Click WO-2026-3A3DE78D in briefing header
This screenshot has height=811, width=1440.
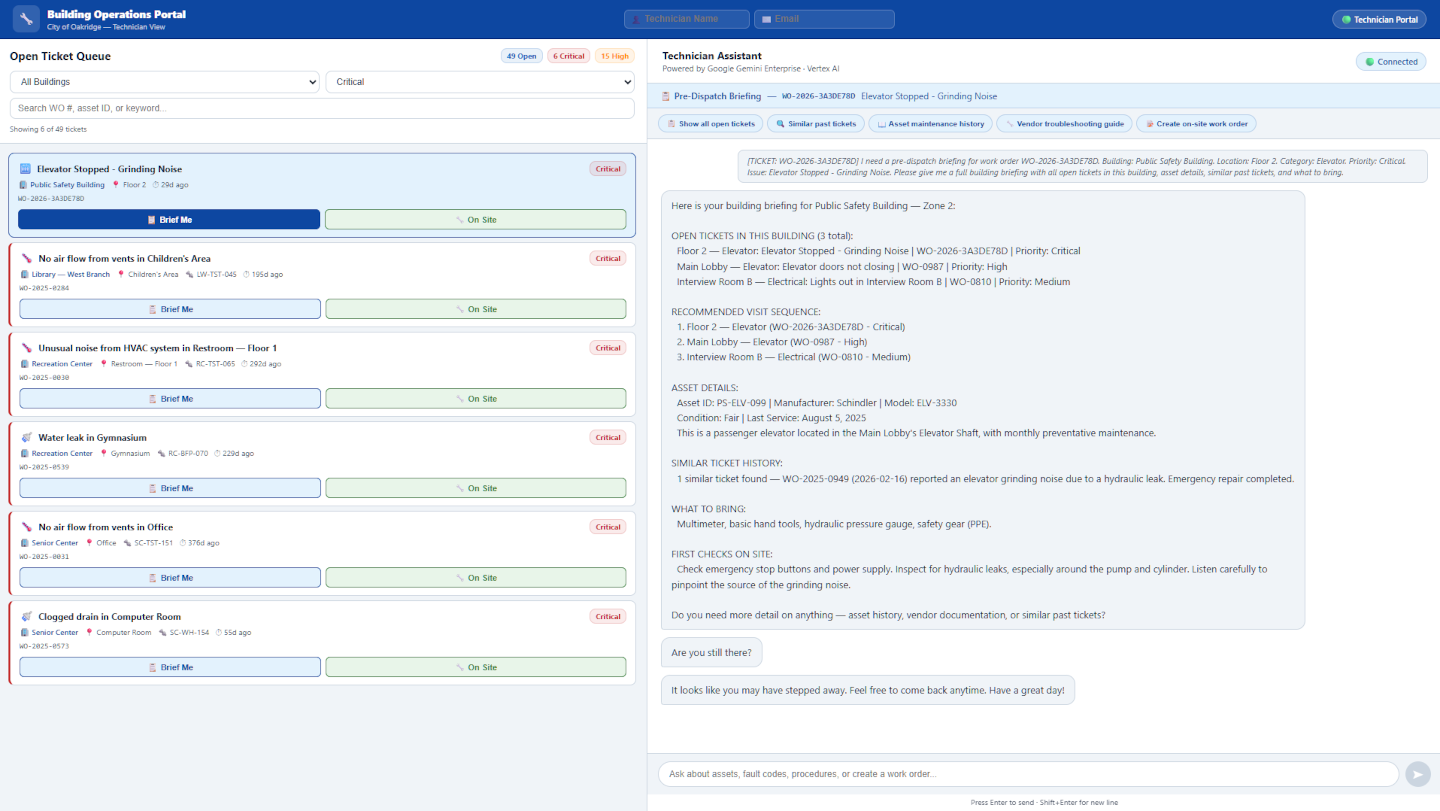pyautogui.click(x=818, y=96)
